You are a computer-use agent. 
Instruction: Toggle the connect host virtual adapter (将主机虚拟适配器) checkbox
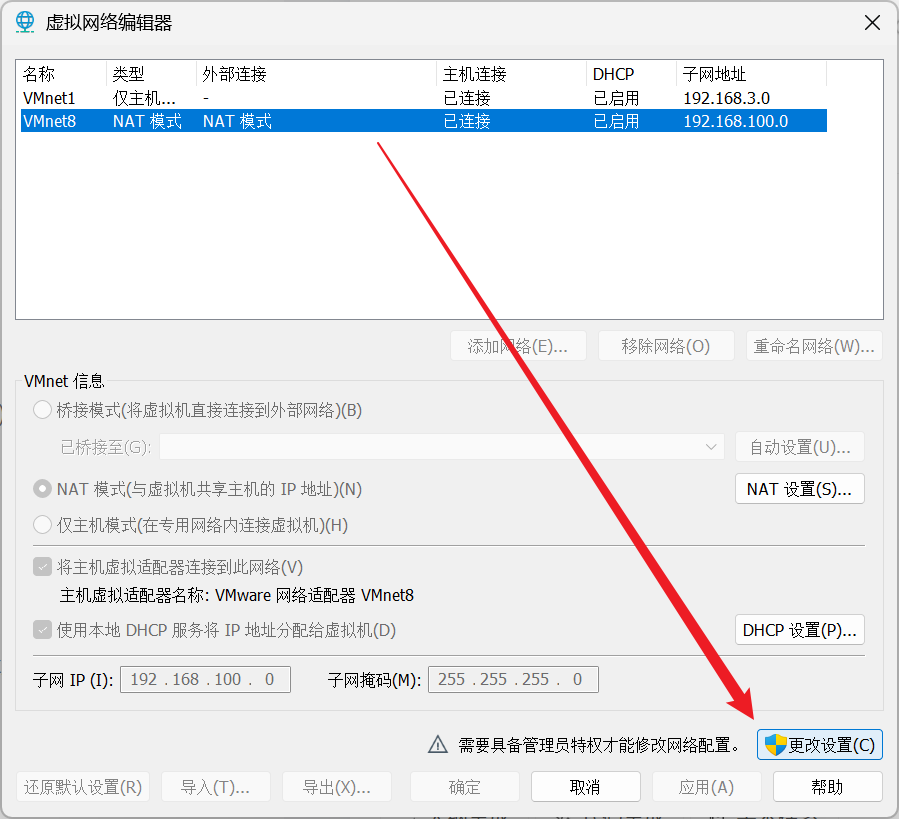(x=42, y=567)
